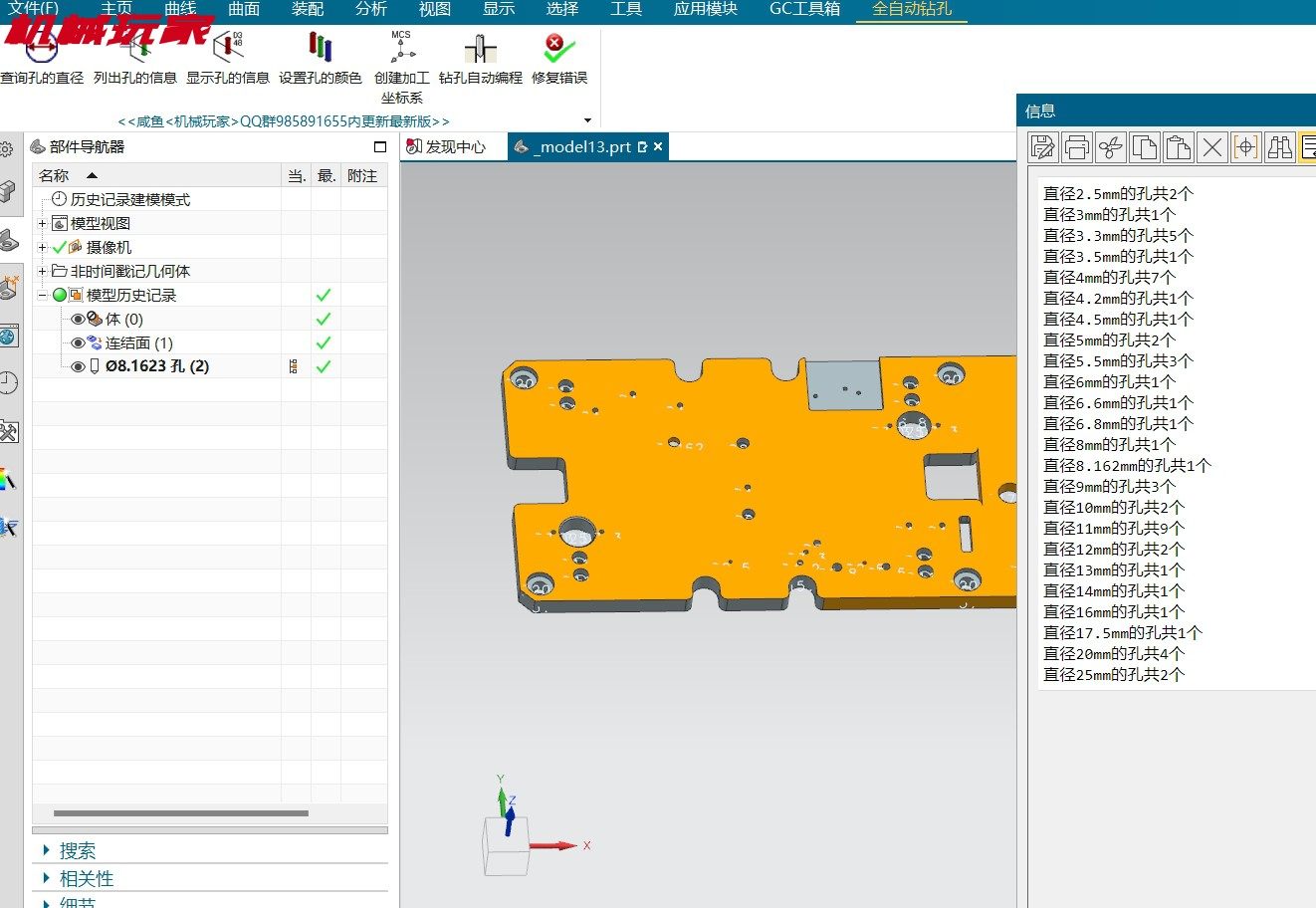The image size is (1316, 908).
Task: Collapse the 模型历史记录 tree node
Action: [43, 295]
